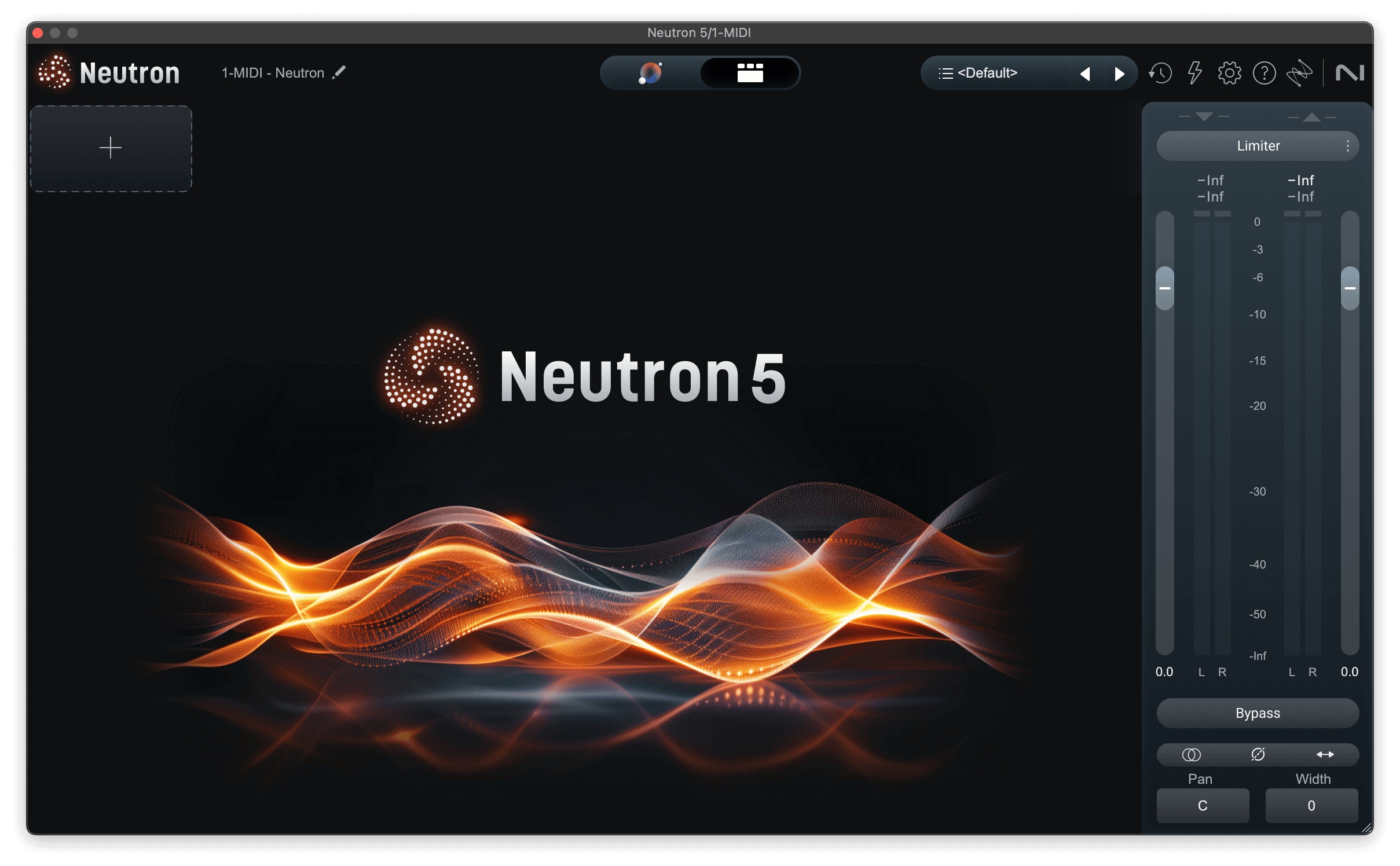Toggle the overlapping circles mono sum icon

1191,754
